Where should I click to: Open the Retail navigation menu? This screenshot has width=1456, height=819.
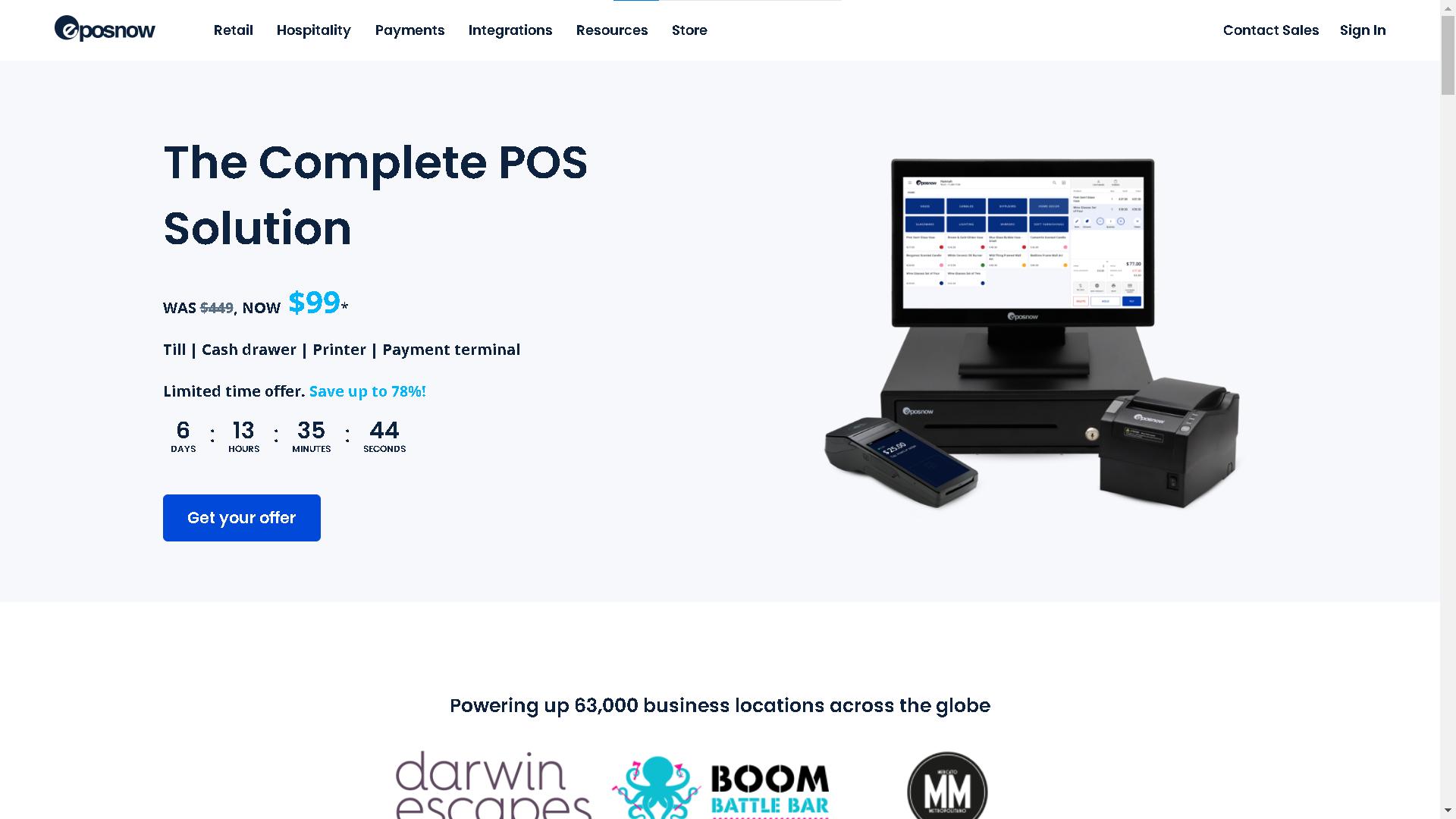233,30
